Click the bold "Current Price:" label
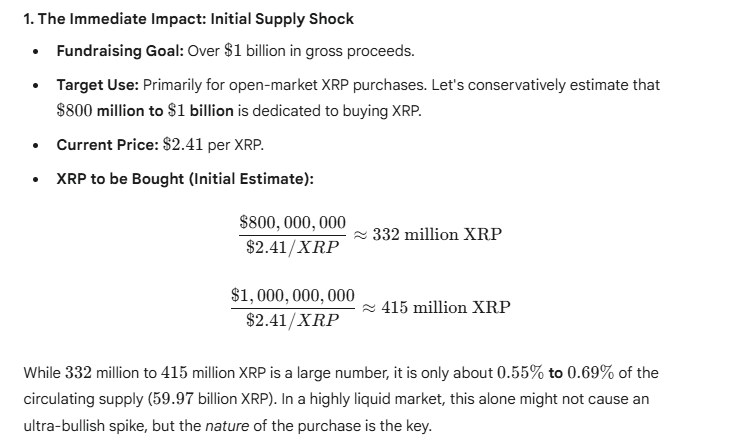Image resolution: width=741 pixels, height=445 pixels. [x=107, y=145]
